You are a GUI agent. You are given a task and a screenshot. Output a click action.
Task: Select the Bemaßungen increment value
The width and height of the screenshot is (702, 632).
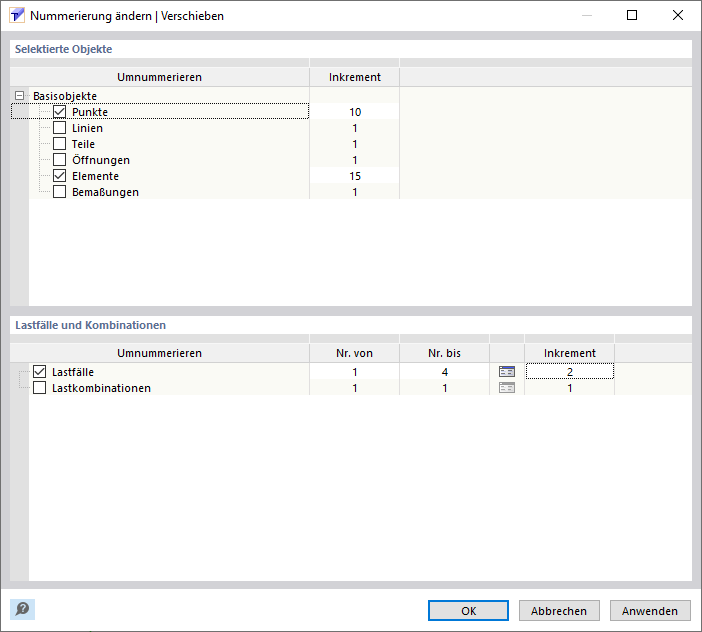pyautogui.click(x=355, y=192)
